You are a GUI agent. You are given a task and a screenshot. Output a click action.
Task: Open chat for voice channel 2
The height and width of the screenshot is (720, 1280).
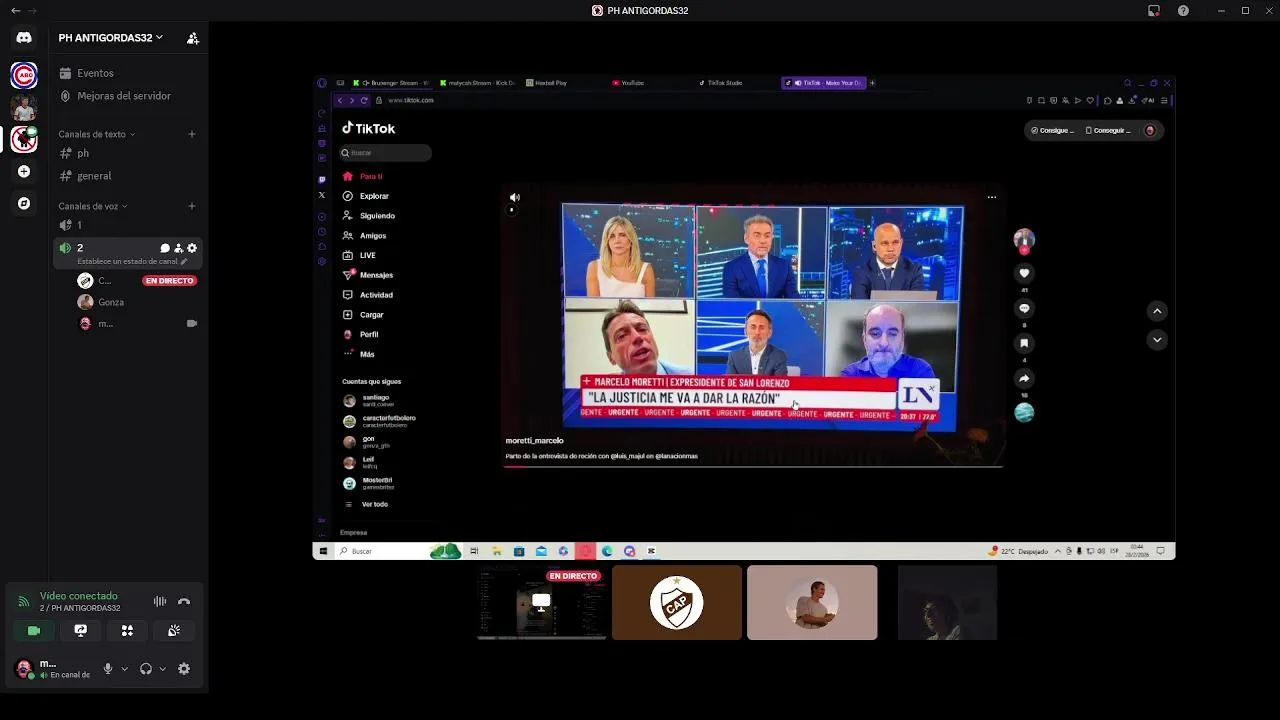[x=165, y=248]
